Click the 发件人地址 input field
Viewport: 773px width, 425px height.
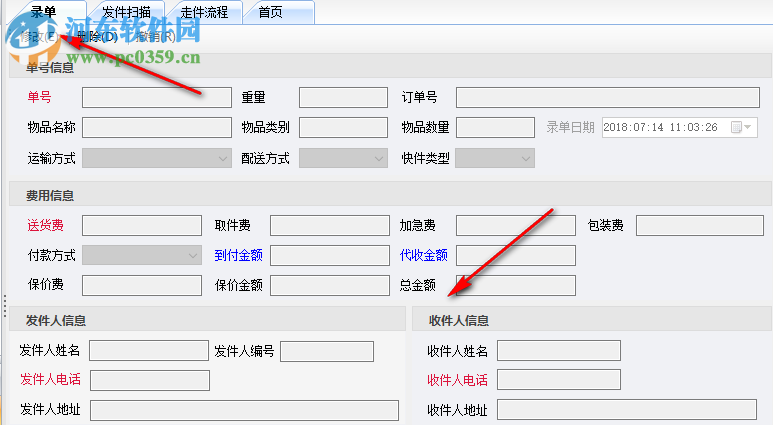pyautogui.click(x=245, y=410)
